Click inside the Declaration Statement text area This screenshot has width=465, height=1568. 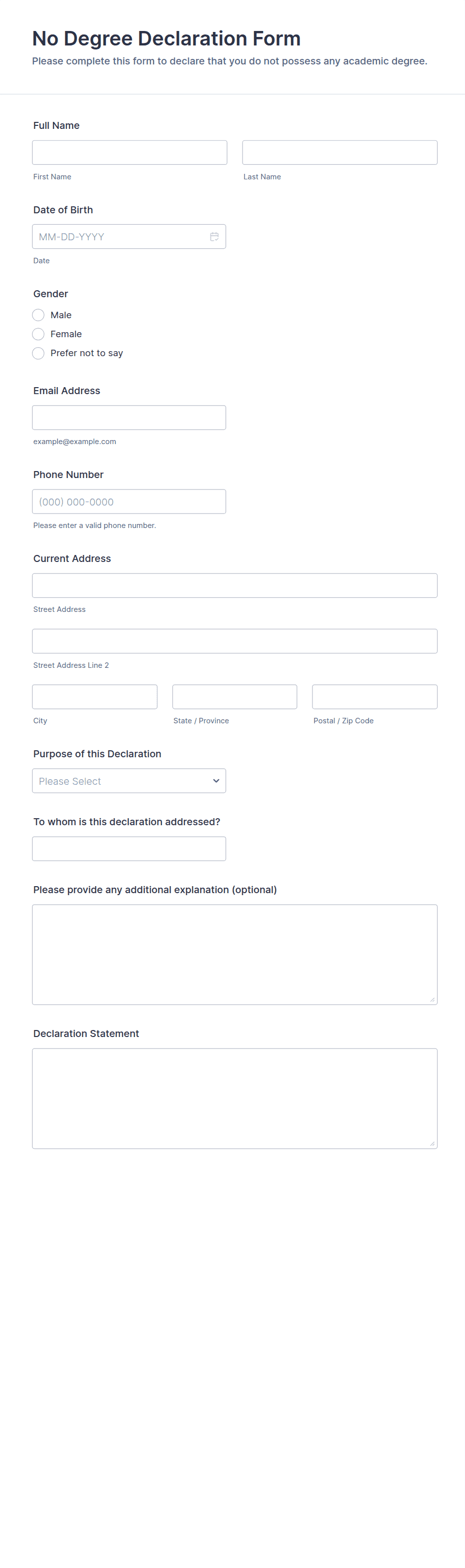pyautogui.click(x=234, y=1098)
